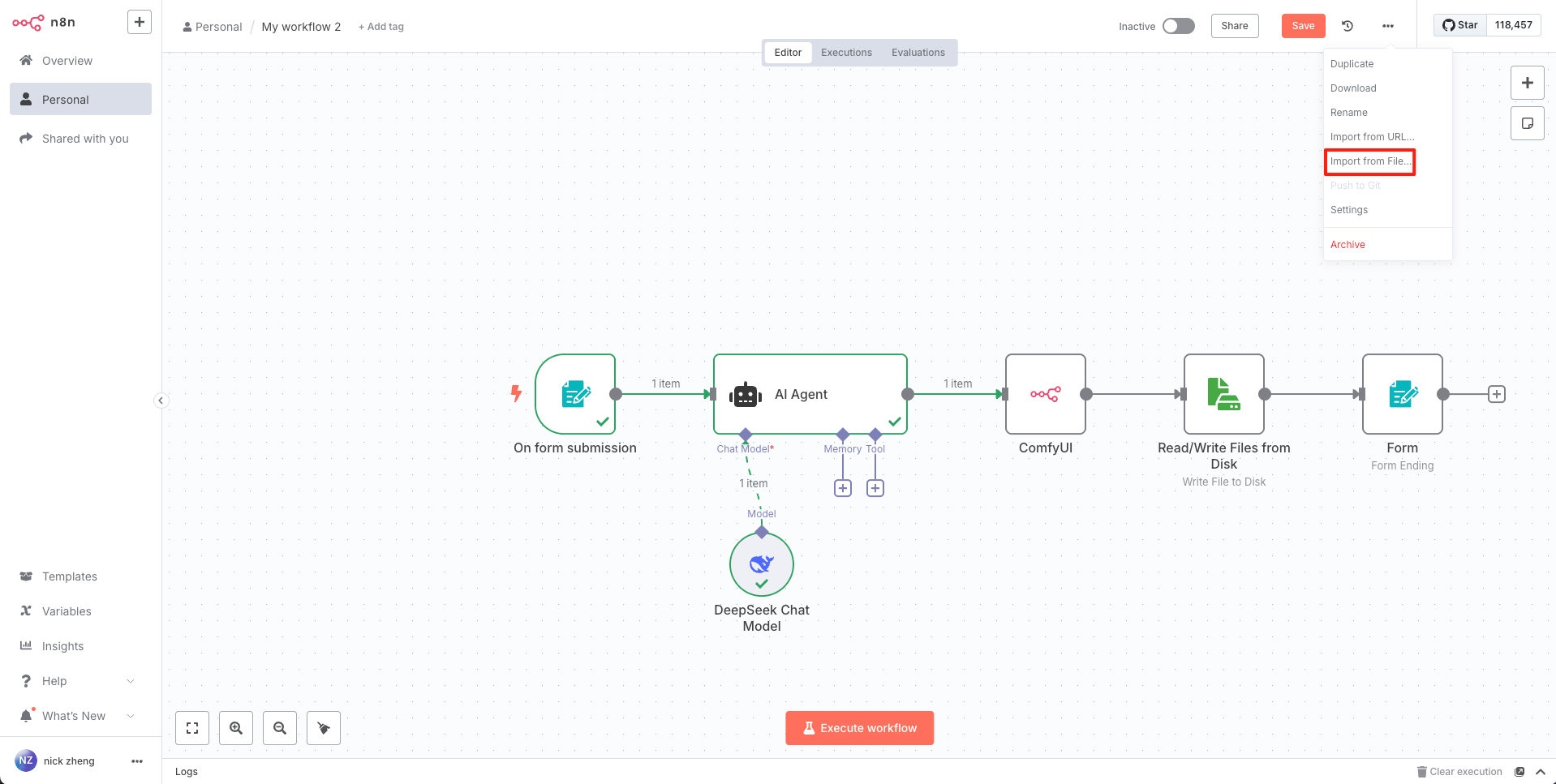Screen dimensions: 1556x784
Task: Choose Download from the menu
Action: click(x=1387, y=88)
